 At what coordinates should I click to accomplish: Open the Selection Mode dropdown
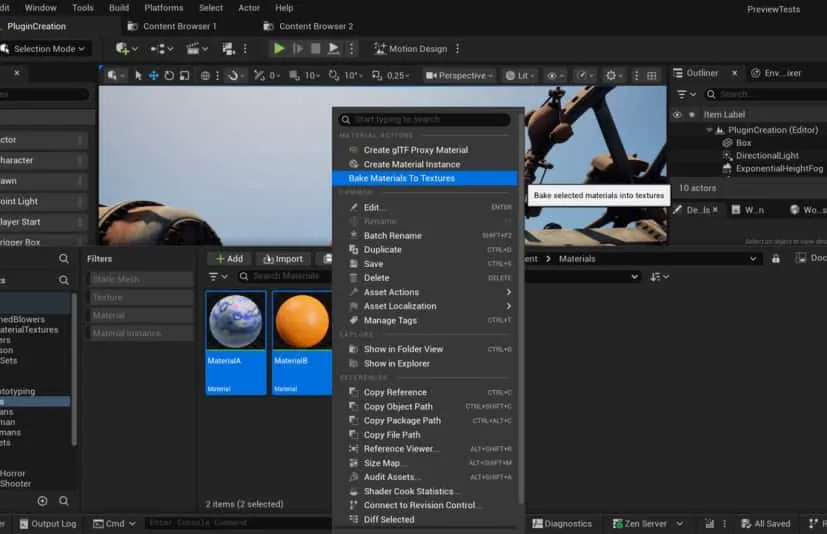[x=44, y=49]
